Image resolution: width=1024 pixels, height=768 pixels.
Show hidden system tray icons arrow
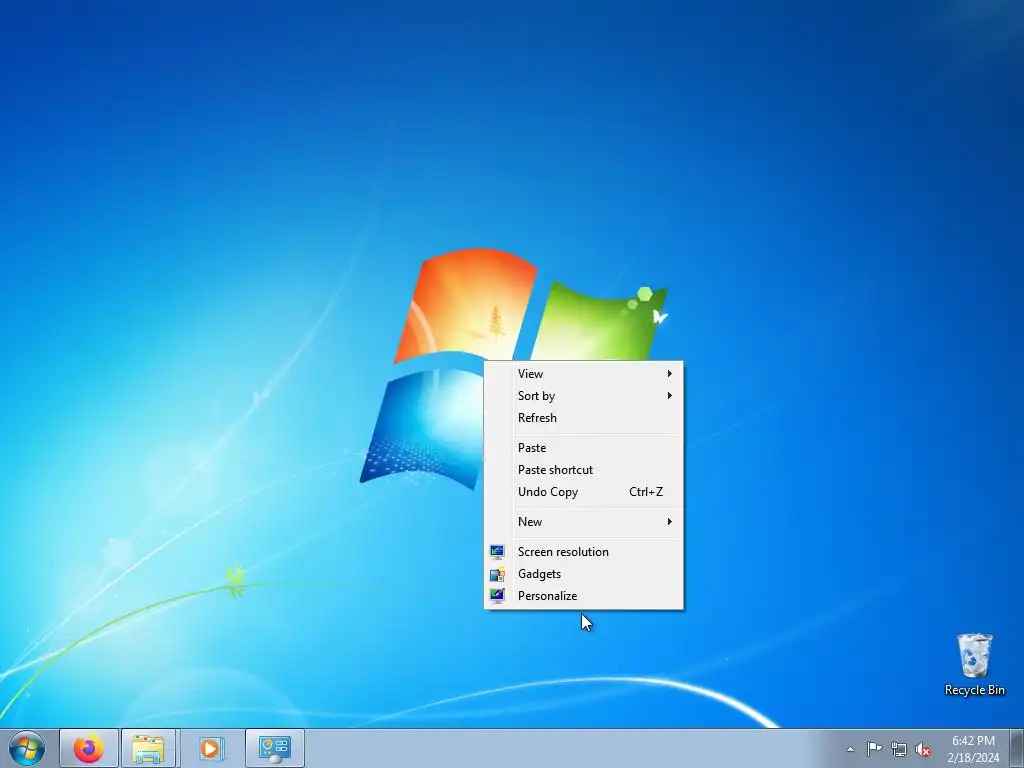(x=850, y=749)
